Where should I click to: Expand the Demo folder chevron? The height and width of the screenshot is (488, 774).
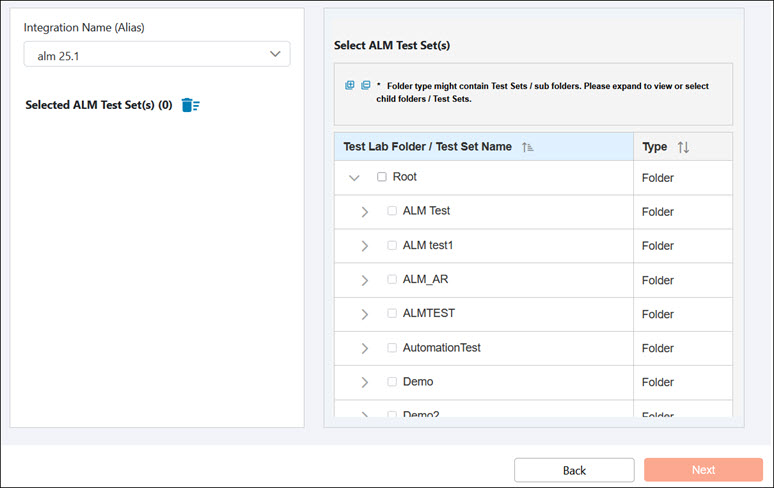coord(364,382)
